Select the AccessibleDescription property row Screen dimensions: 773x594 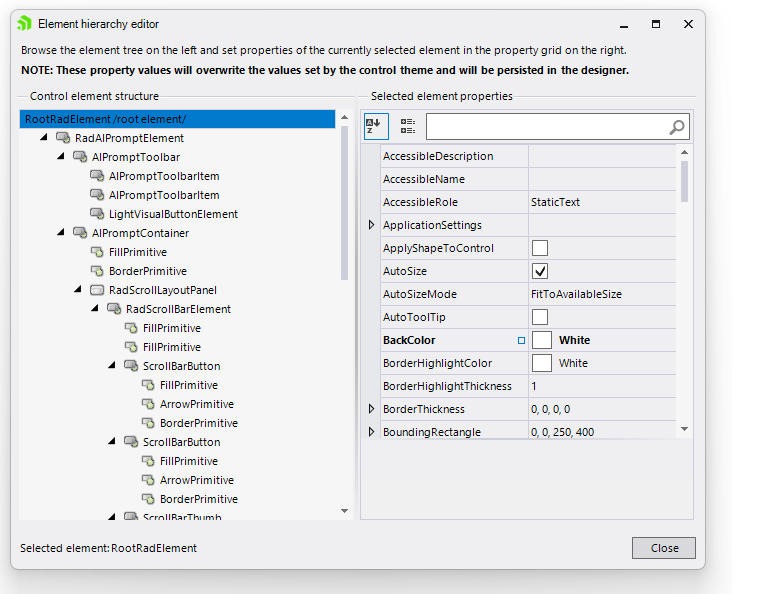[x=528, y=156]
